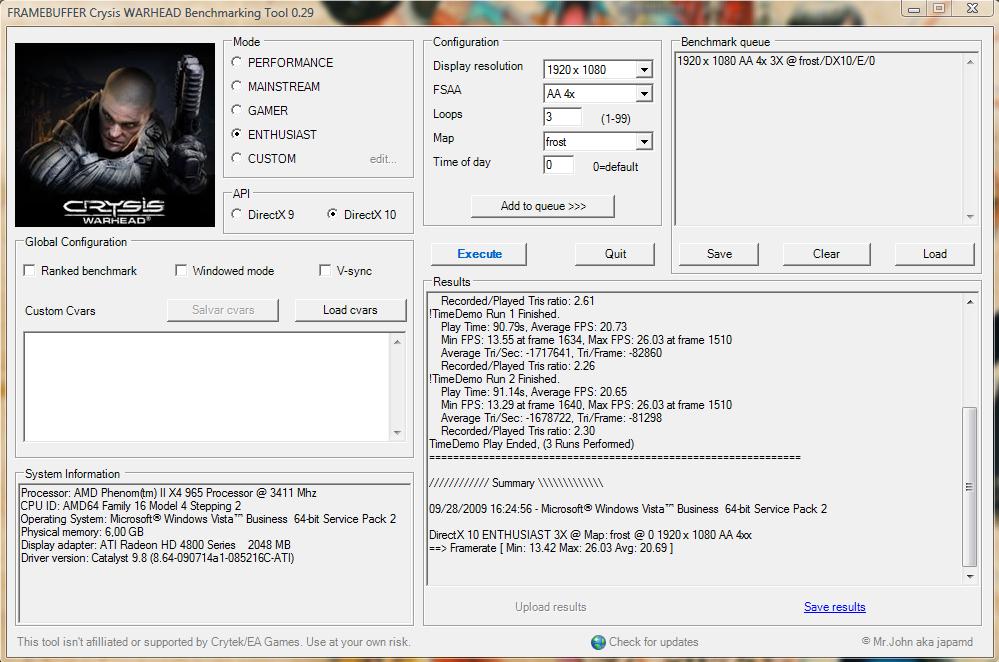Click inside the Custom Cvars text area

[x=206, y=386]
